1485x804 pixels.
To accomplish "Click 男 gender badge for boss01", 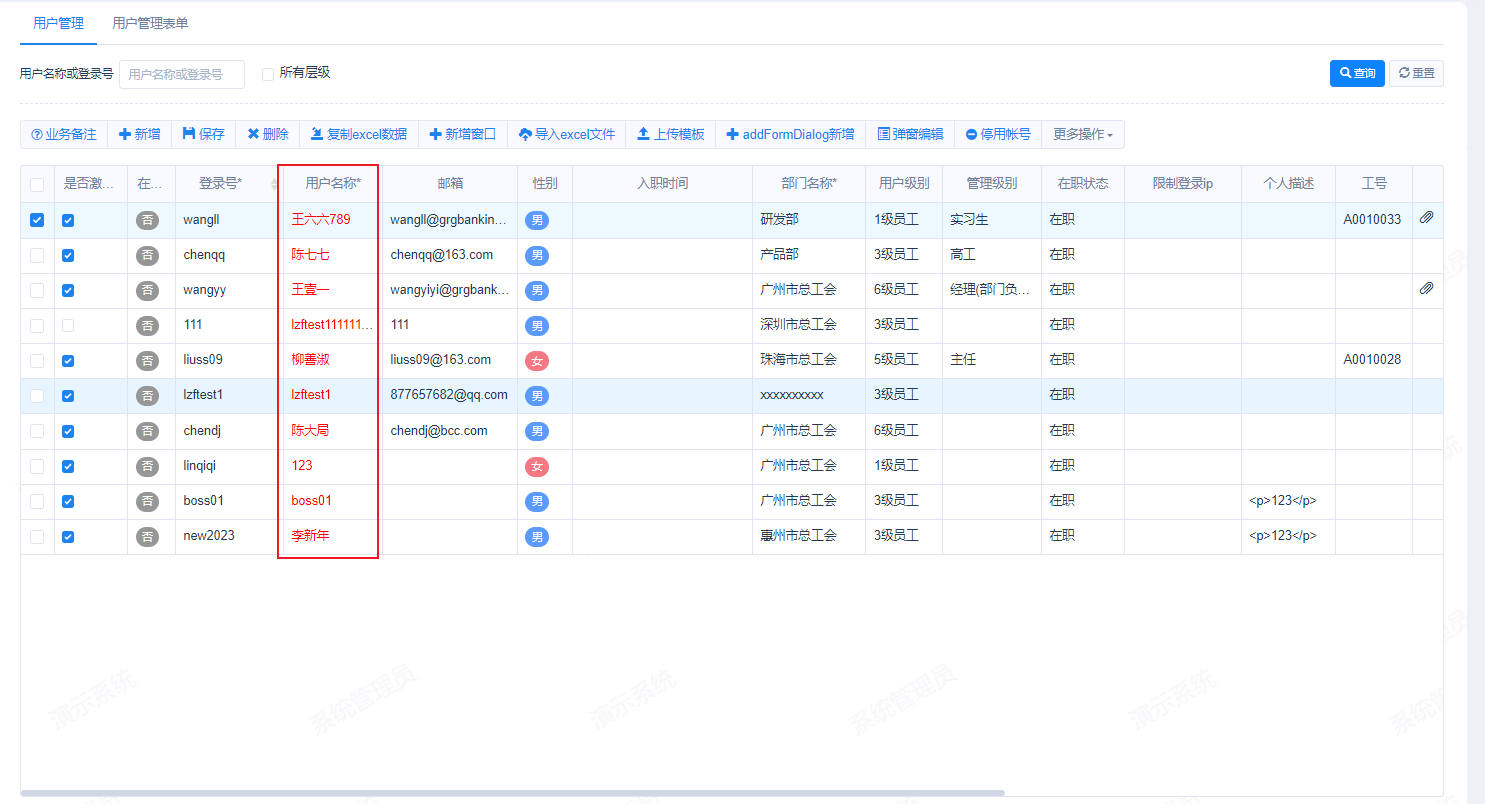I will [537, 501].
